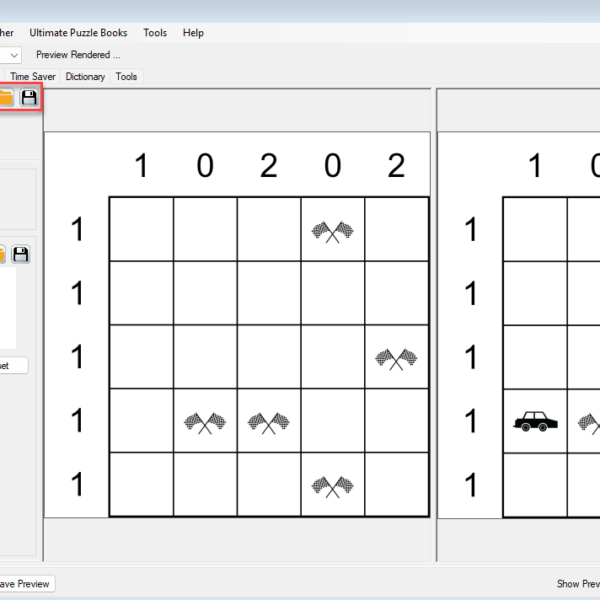Pick the flag under column header 2 in fourth row
The image size is (600, 600).
[268, 423]
